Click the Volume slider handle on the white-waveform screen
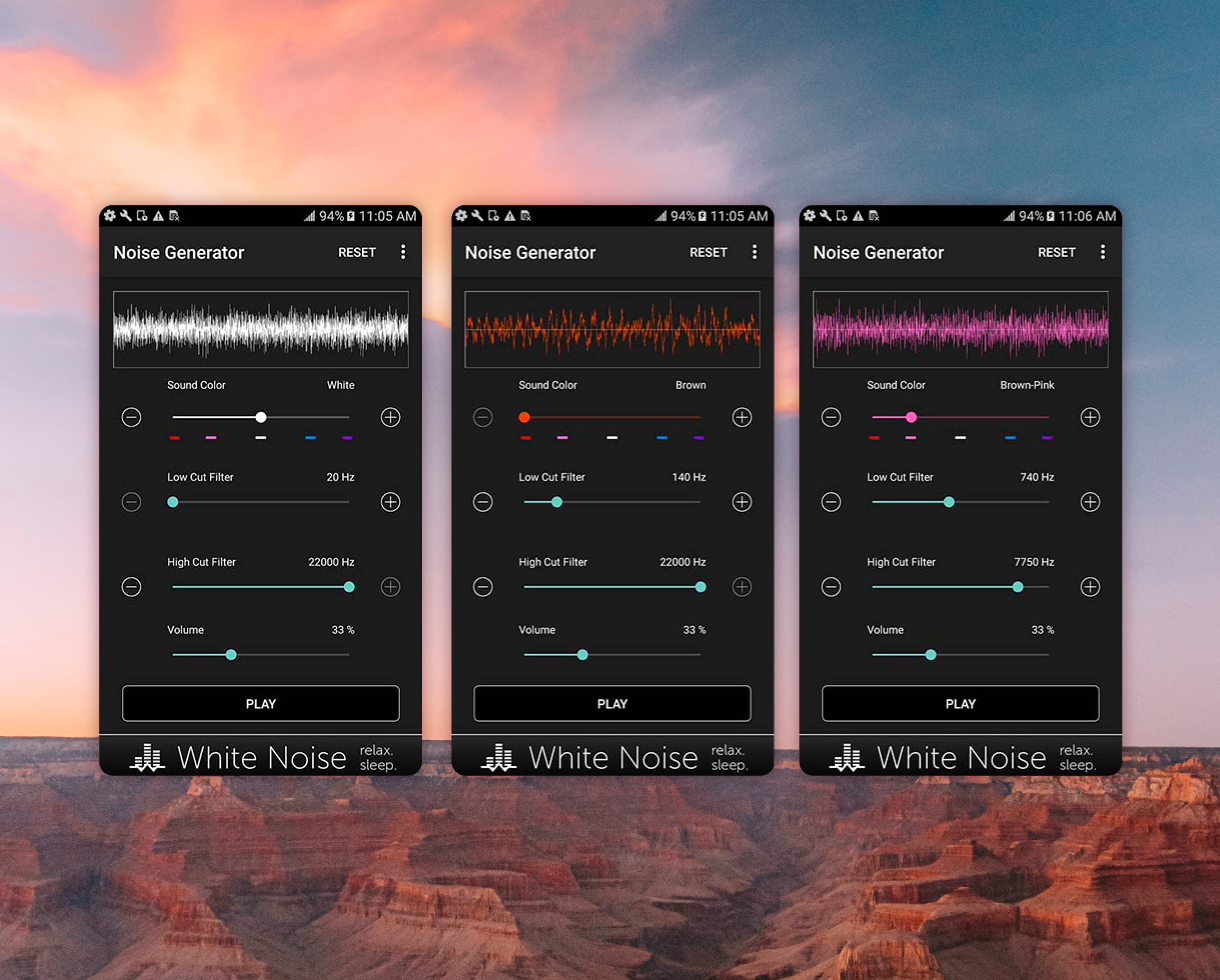 point(231,655)
